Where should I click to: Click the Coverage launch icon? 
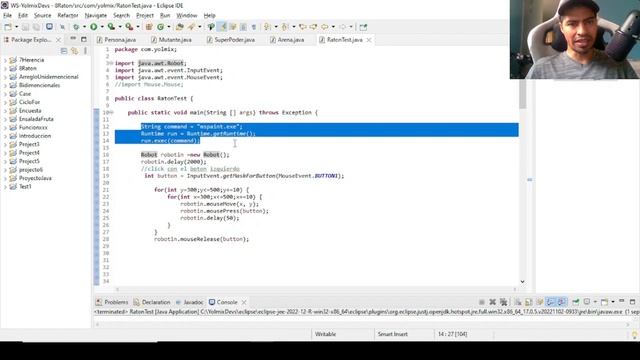(111, 27)
